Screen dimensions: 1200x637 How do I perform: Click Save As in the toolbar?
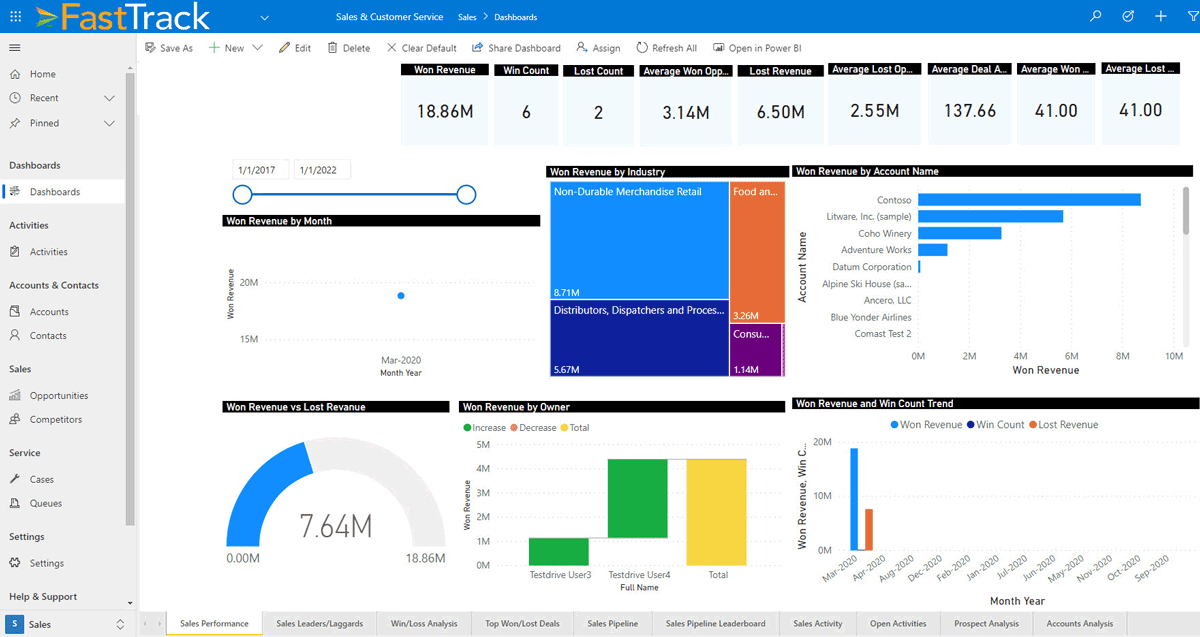[169, 48]
